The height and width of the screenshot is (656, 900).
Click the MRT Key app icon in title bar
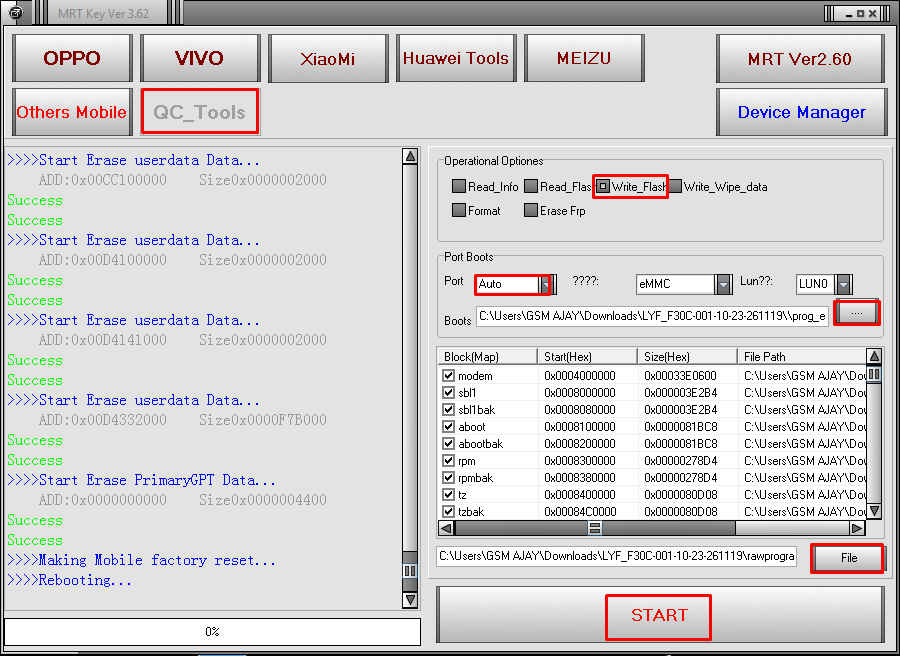pos(15,12)
